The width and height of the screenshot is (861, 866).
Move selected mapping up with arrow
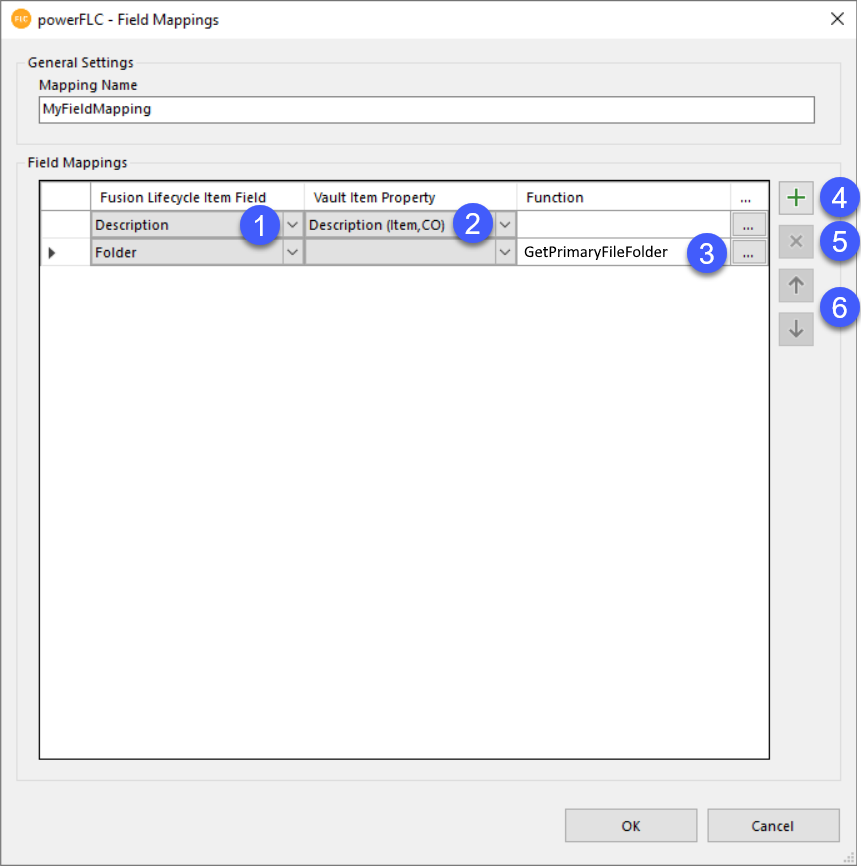click(796, 285)
